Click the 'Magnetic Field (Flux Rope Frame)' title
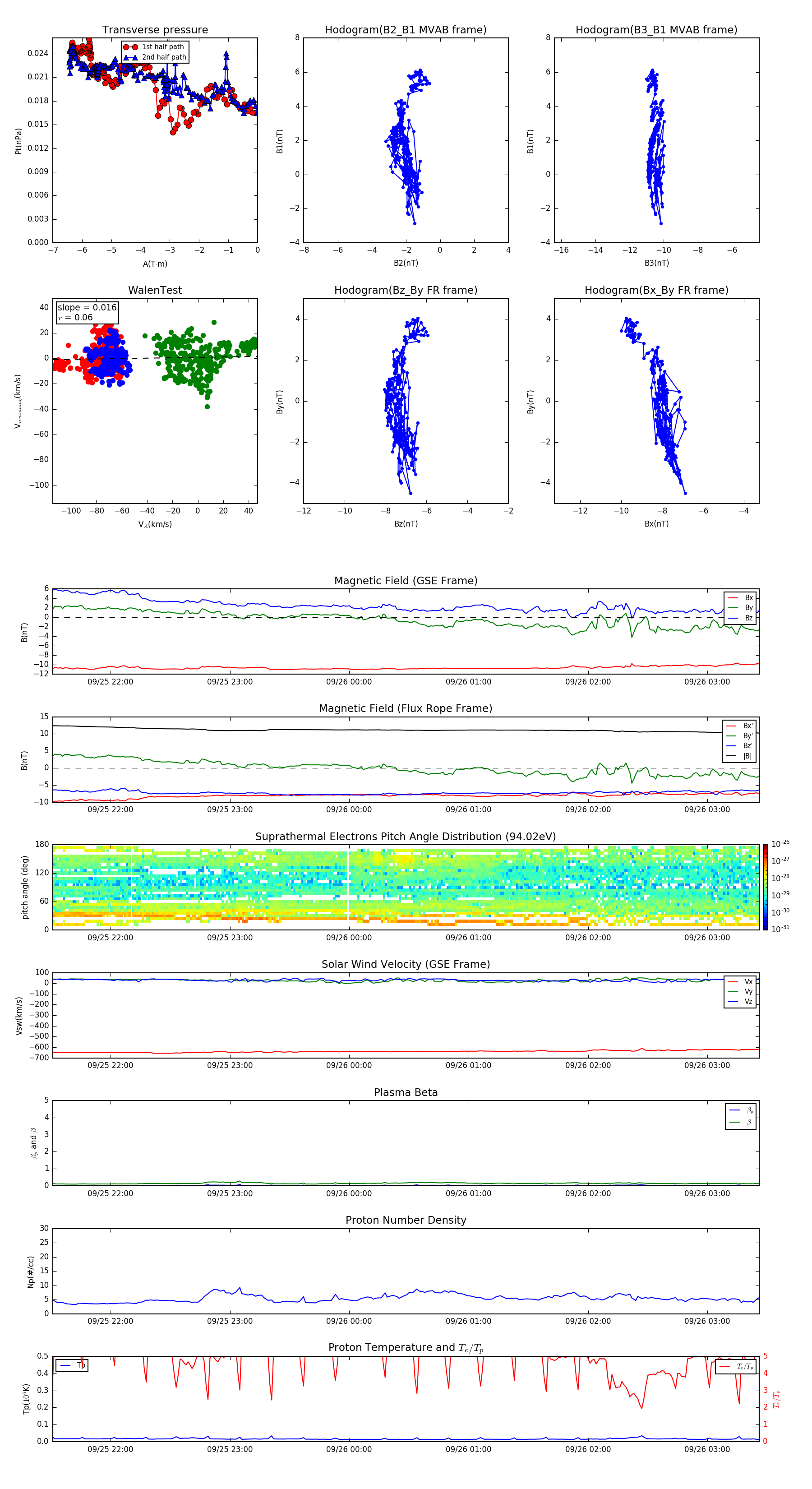This screenshot has height=1489, width=812. click(x=406, y=709)
